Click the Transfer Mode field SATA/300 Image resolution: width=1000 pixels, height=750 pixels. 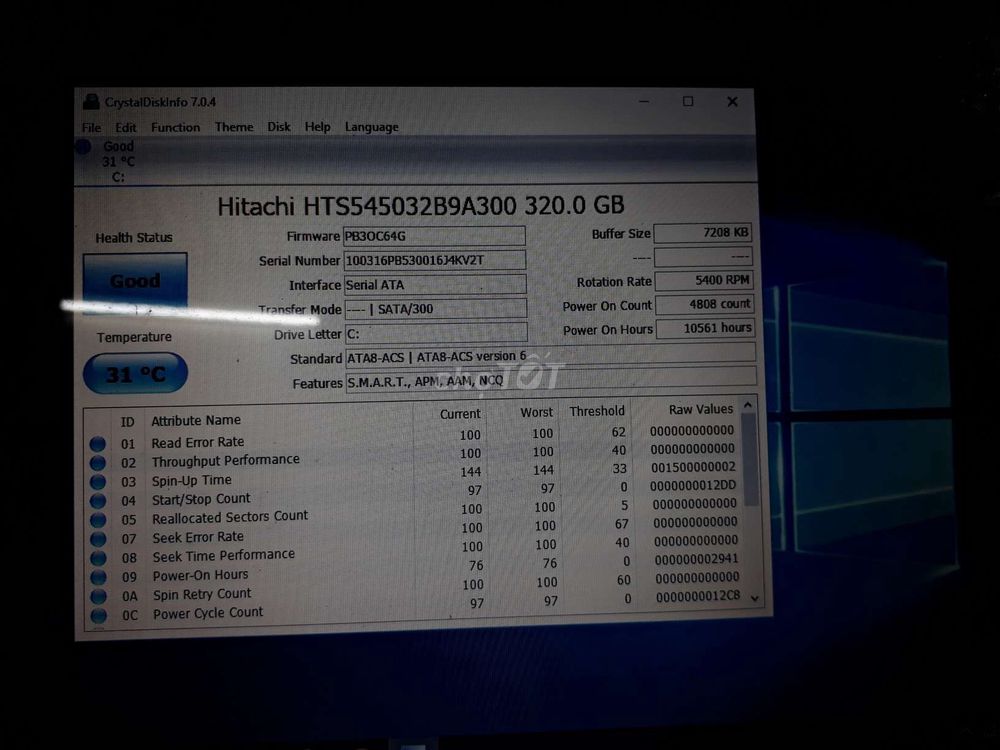pos(436,309)
